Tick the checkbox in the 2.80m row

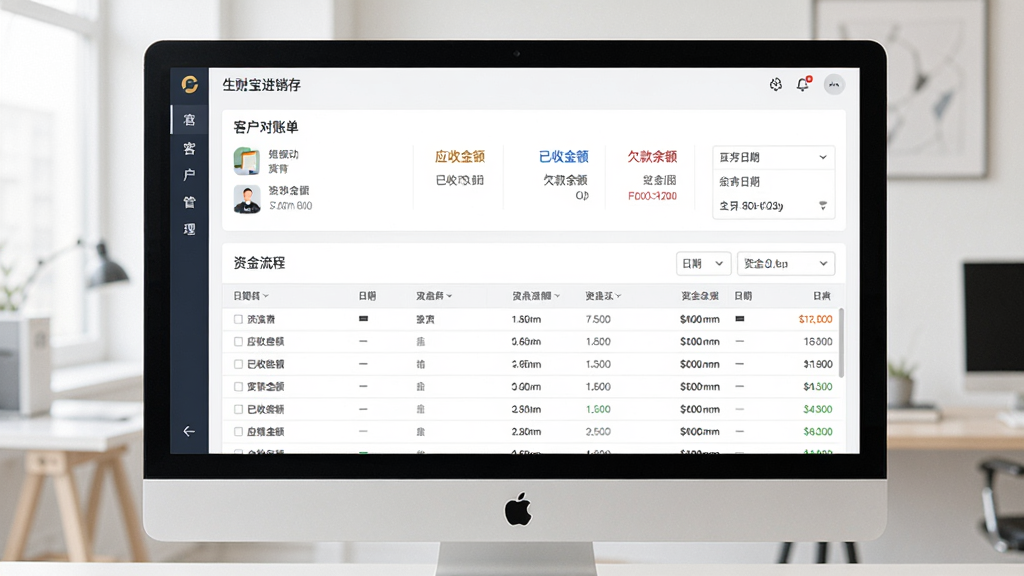238,432
